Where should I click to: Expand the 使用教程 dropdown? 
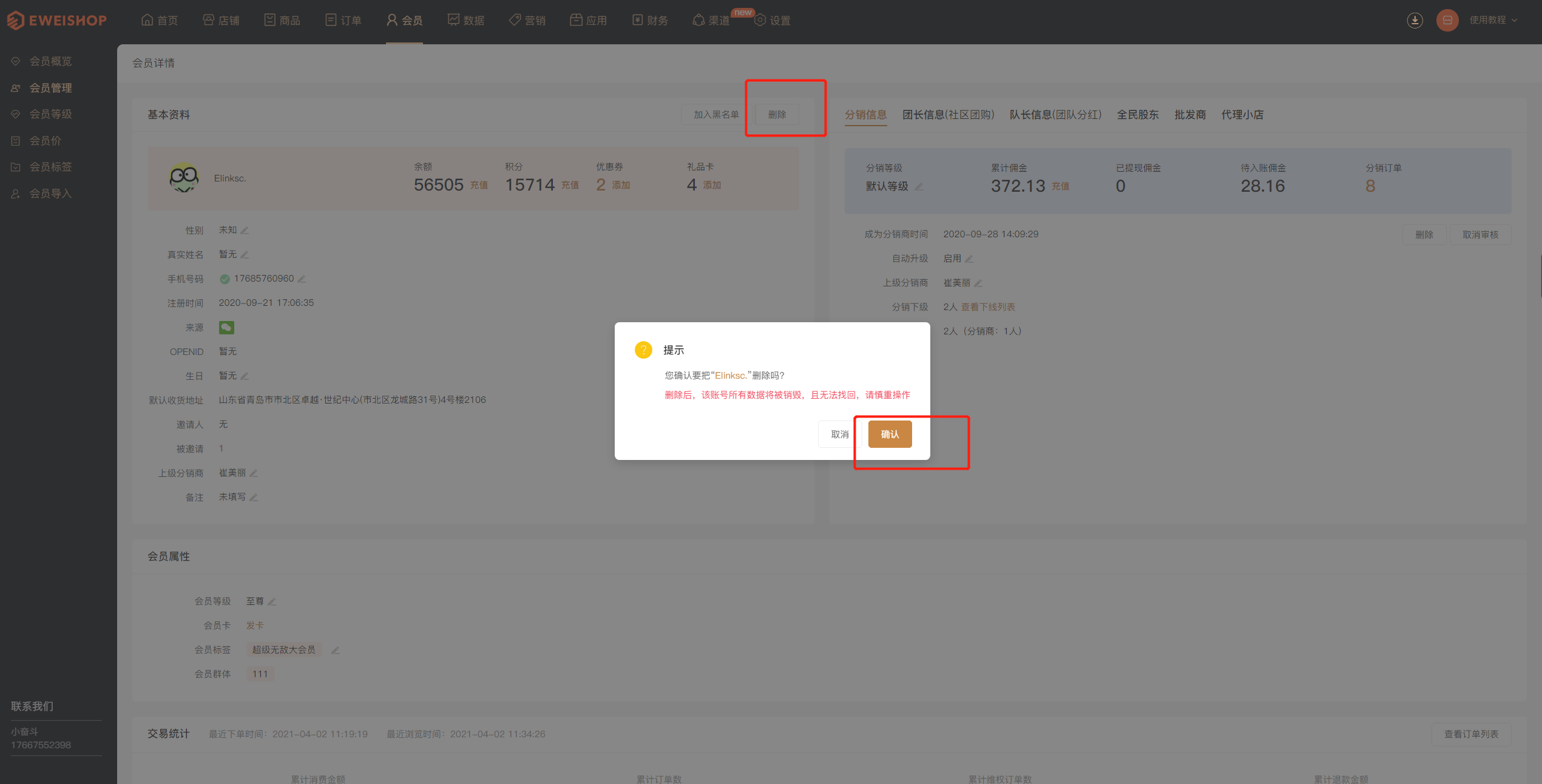point(1493,20)
